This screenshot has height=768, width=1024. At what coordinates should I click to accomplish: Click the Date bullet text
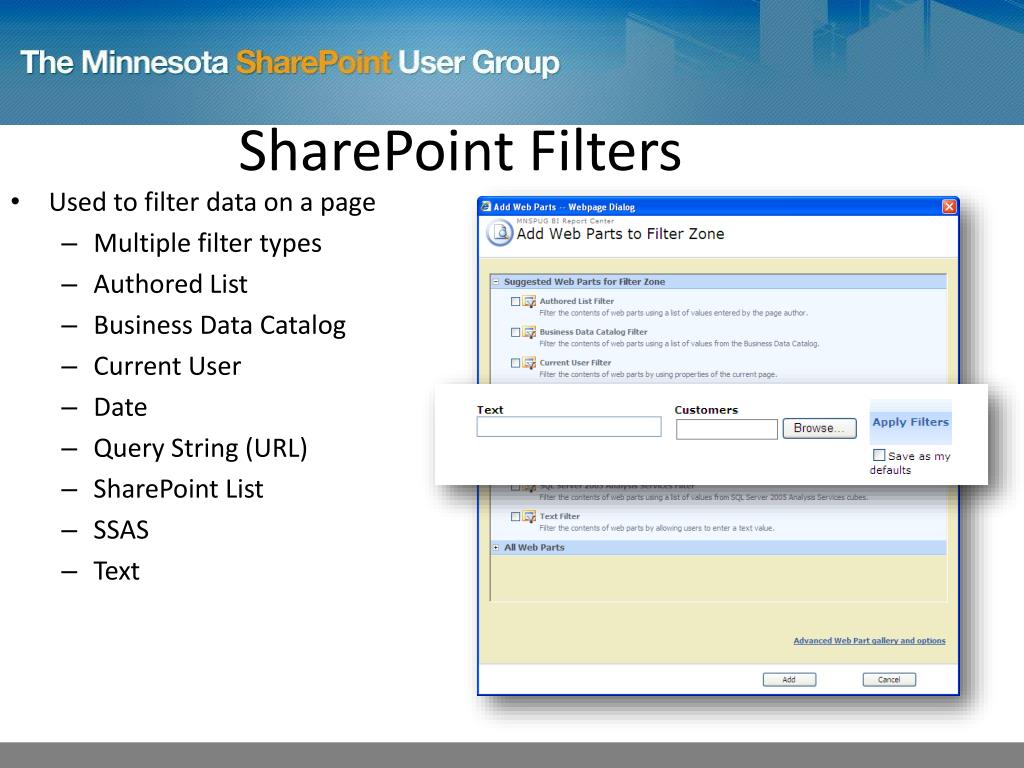point(120,408)
